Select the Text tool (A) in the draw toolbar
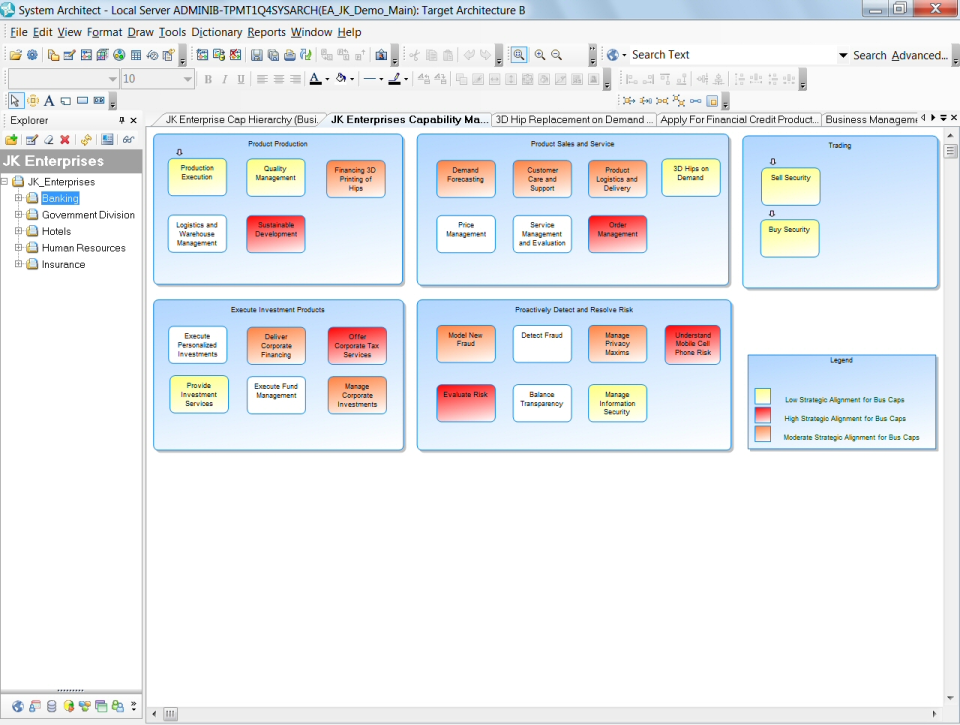 [48, 100]
